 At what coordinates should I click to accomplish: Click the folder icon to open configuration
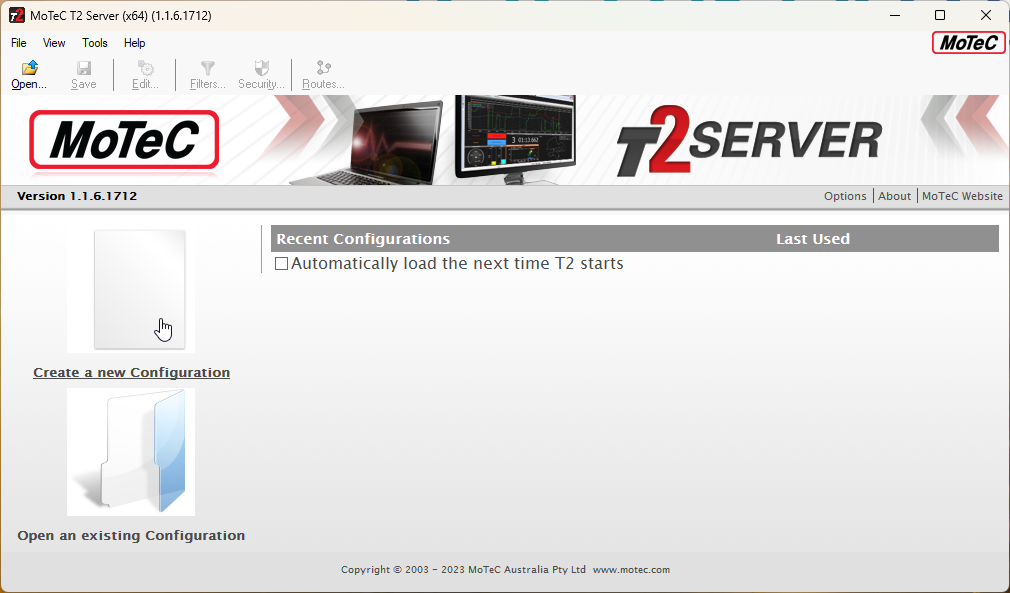pyautogui.click(x=131, y=451)
